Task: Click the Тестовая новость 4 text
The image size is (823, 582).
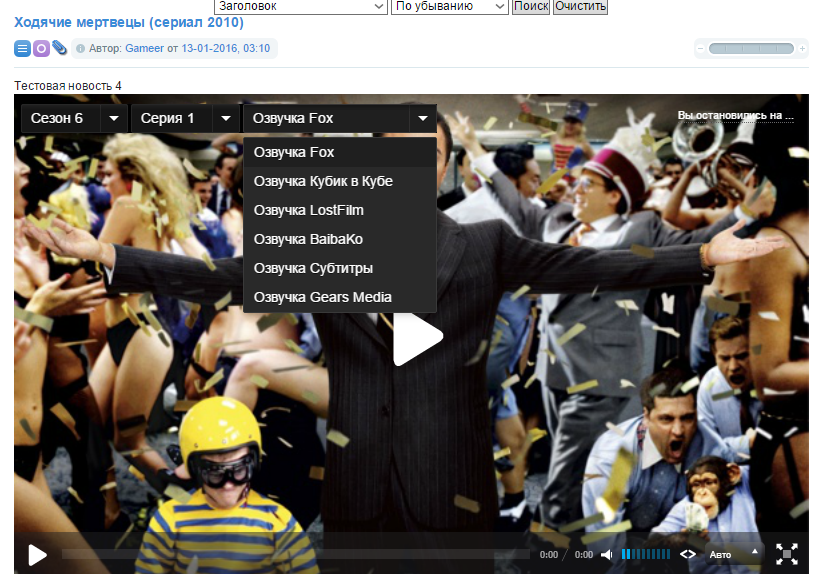Action: click(68, 86)
